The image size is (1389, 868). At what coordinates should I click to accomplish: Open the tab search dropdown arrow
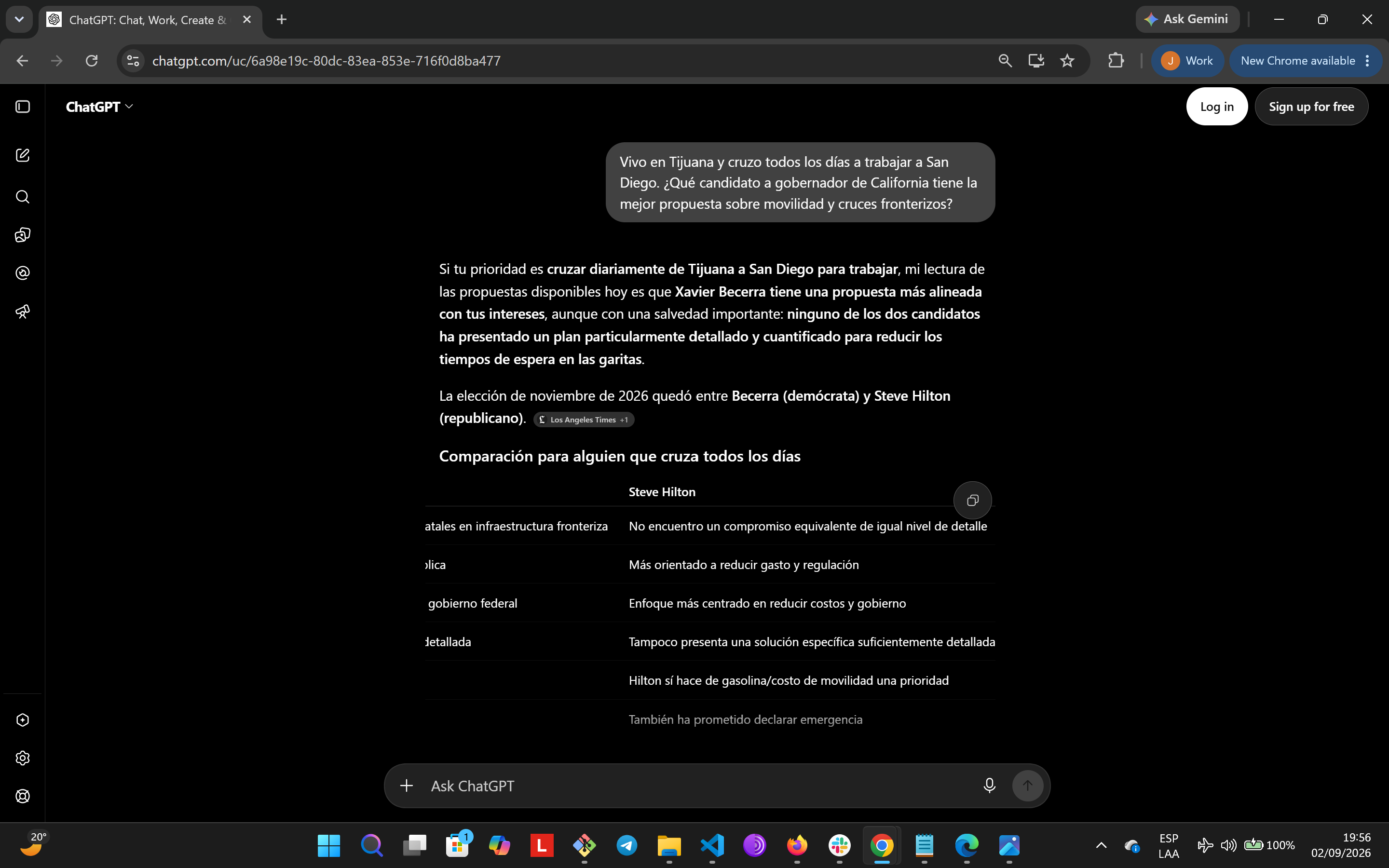tap(19, 19)
